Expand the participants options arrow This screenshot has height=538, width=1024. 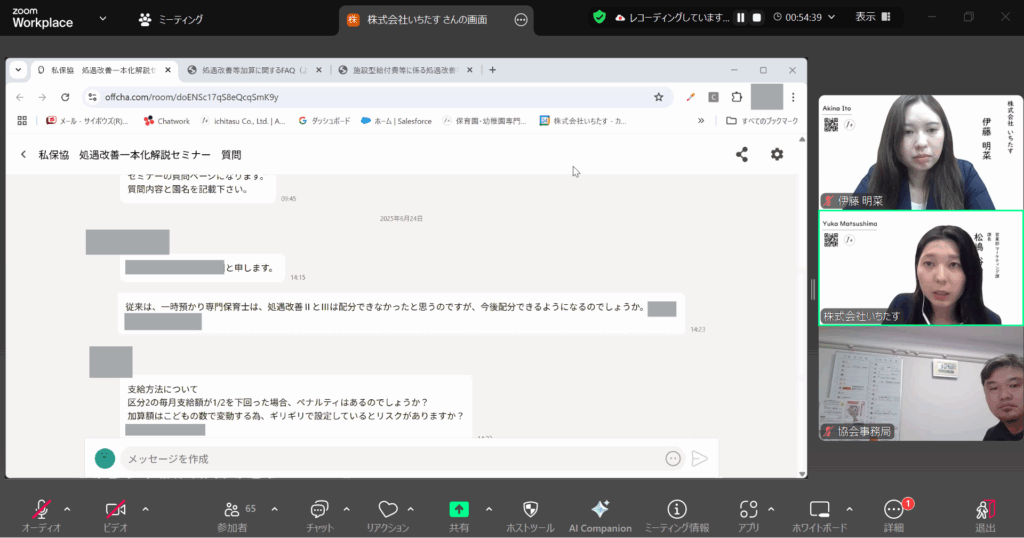pos(274,508)
